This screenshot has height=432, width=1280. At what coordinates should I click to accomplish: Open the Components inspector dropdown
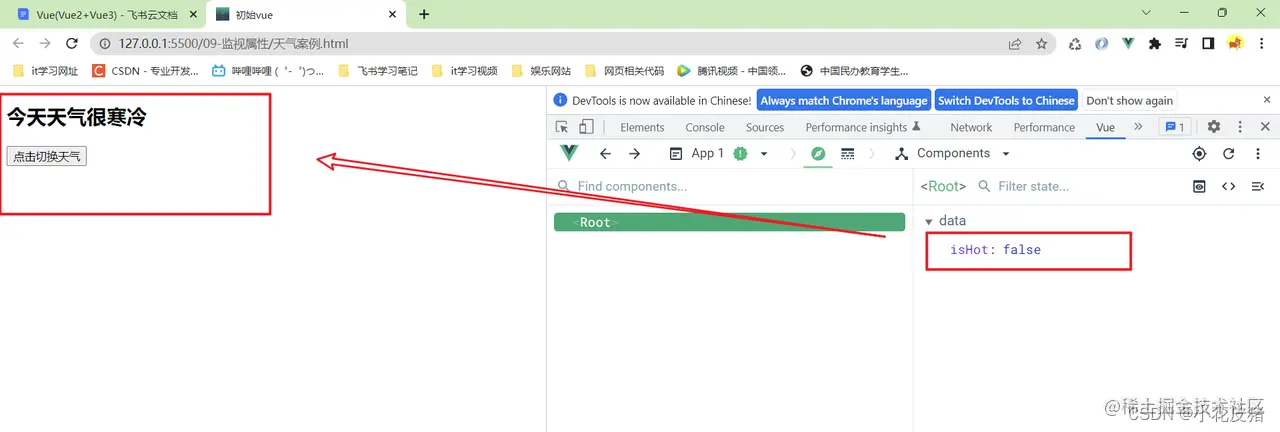point(952,153)
